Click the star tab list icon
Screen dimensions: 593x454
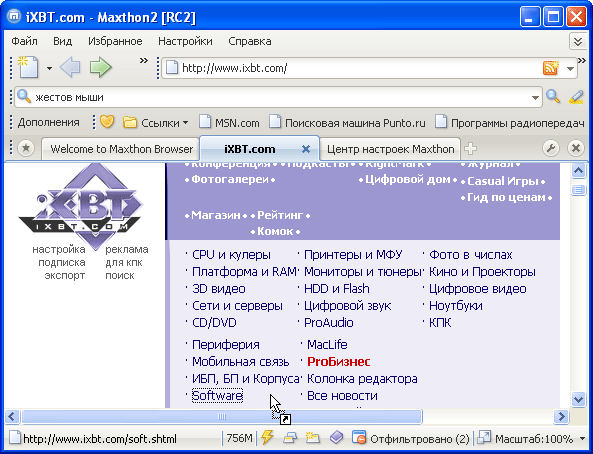coord(26,148)
